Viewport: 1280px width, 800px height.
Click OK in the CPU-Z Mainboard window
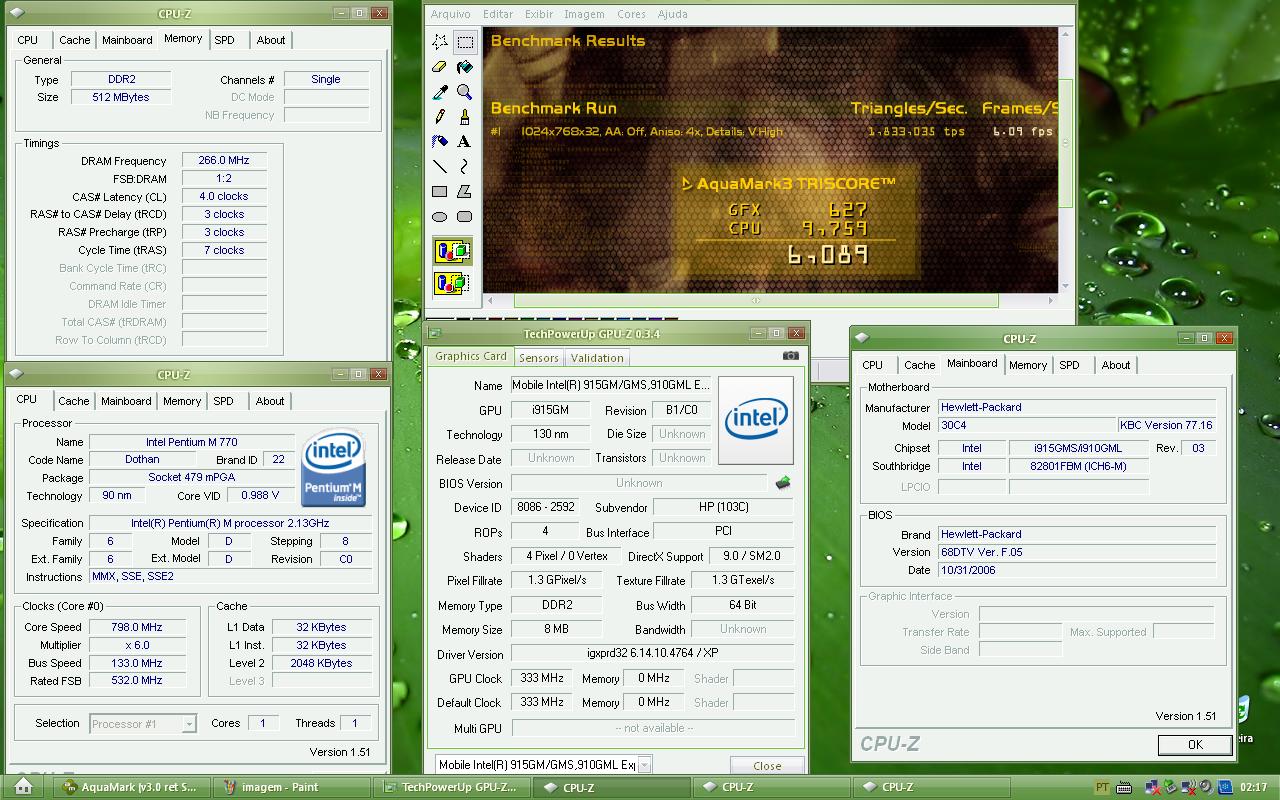pyautogui.click(x=1195, y=745)
